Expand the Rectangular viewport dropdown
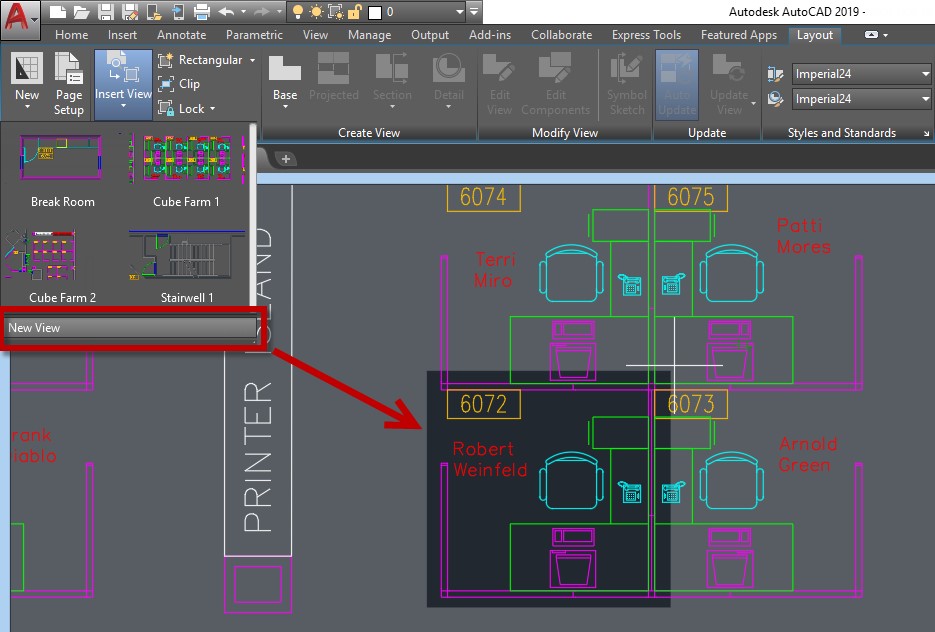Screen dimensions: 935x632 pos(252,60)
